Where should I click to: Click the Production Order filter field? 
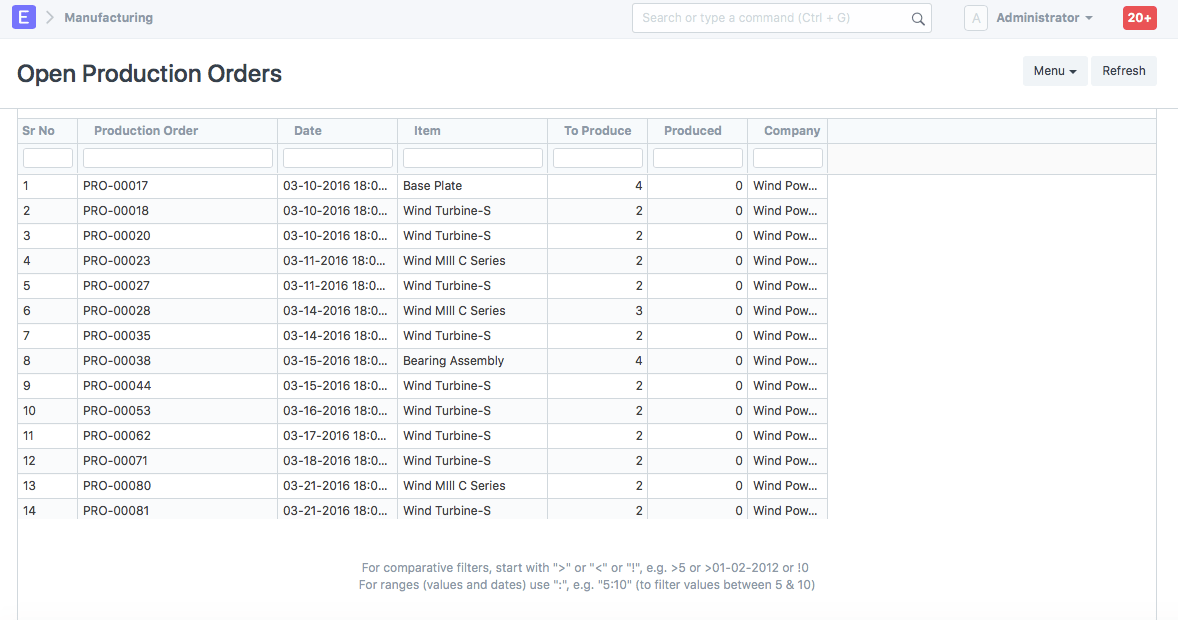[x=177, y=157]
